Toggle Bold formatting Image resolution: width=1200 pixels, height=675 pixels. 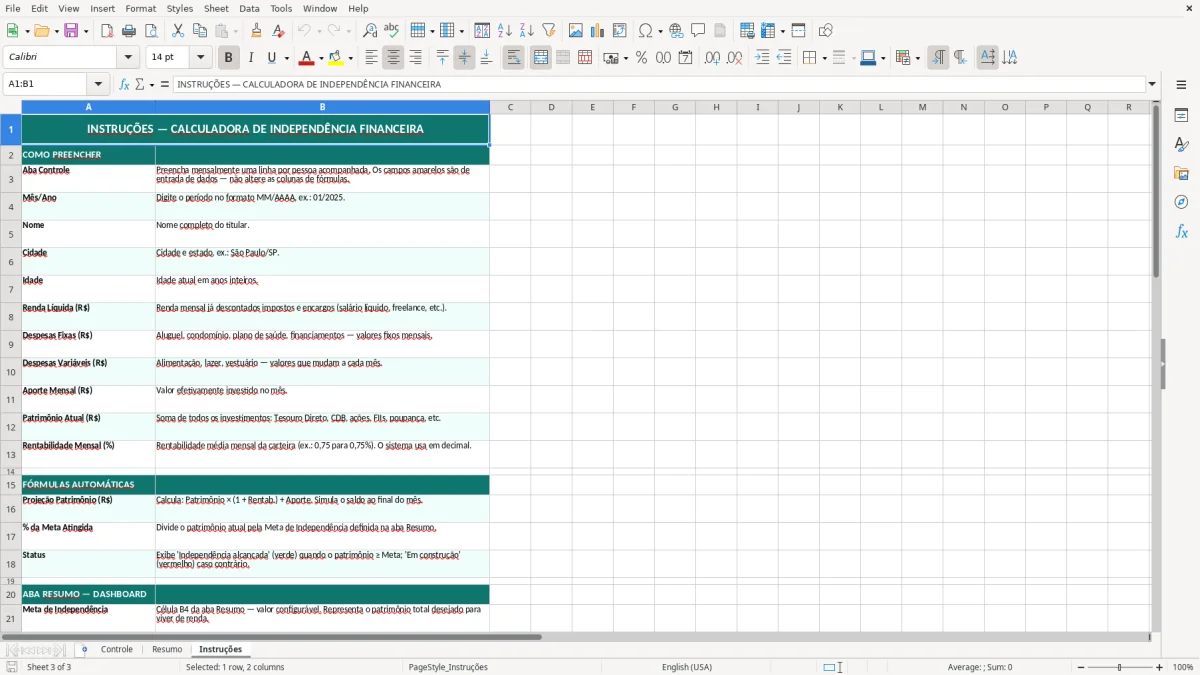click(229, 58)
